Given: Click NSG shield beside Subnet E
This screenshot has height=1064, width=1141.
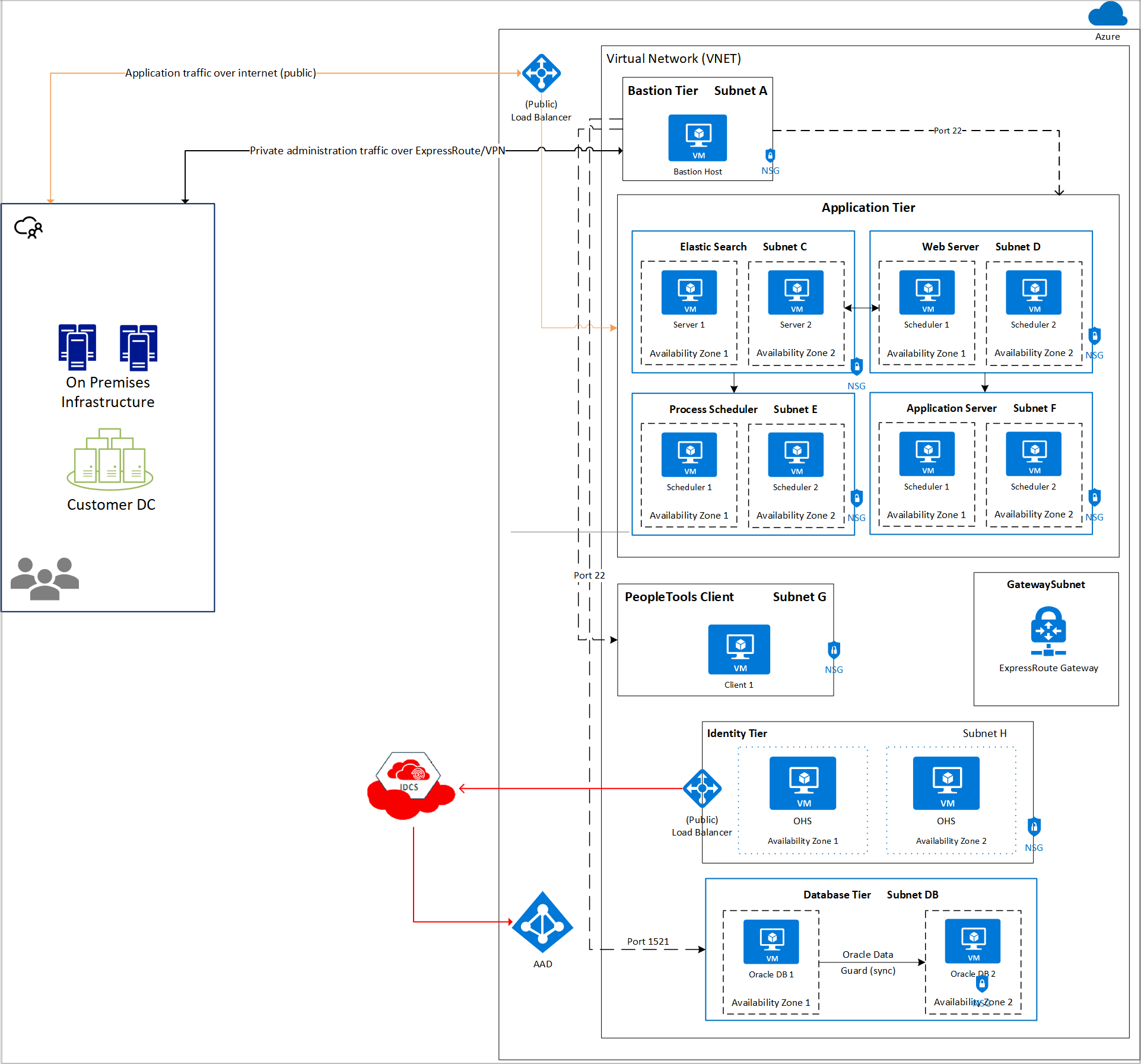Looking at the screenshot, I should pos(857,498).
